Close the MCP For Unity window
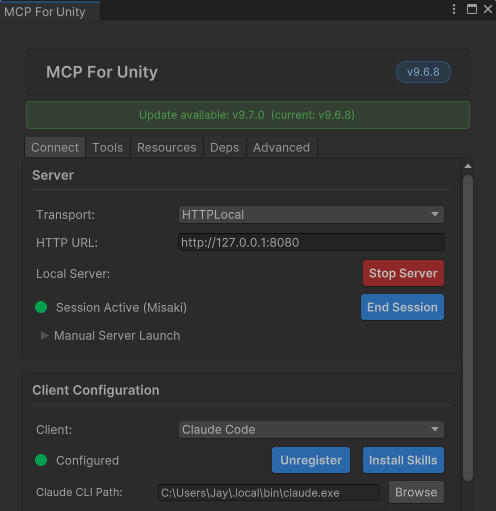496x511 pixels. (x=488, y=9)
